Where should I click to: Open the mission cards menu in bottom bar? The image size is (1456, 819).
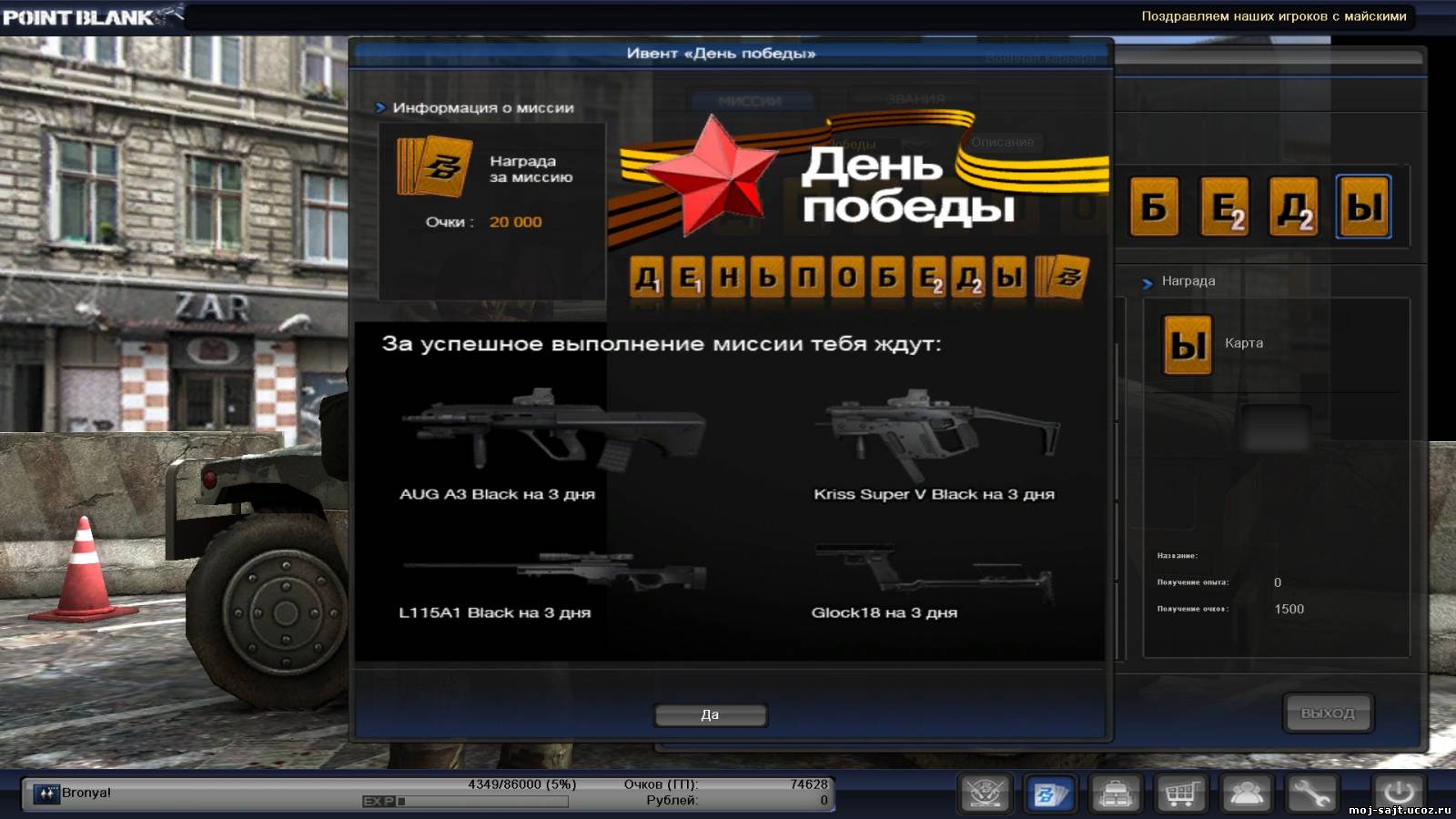click(1051, 794)
